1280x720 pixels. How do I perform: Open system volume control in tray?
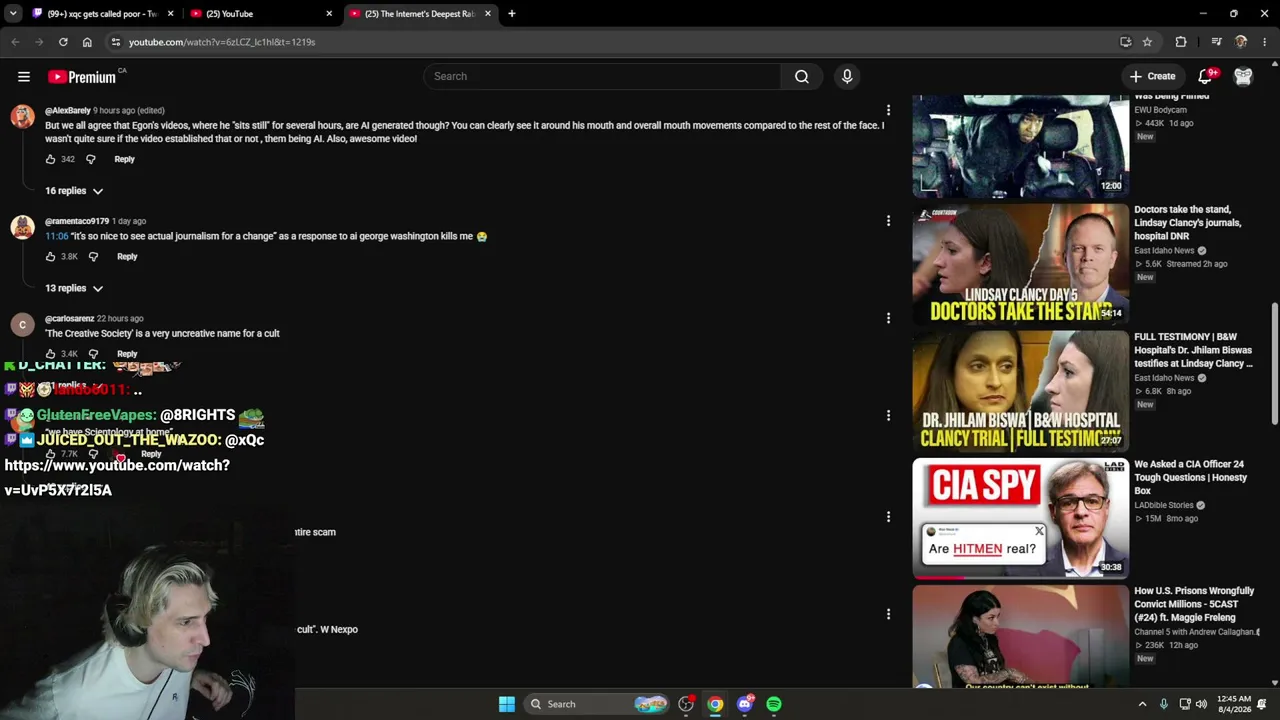click(x=1201, y=704)
